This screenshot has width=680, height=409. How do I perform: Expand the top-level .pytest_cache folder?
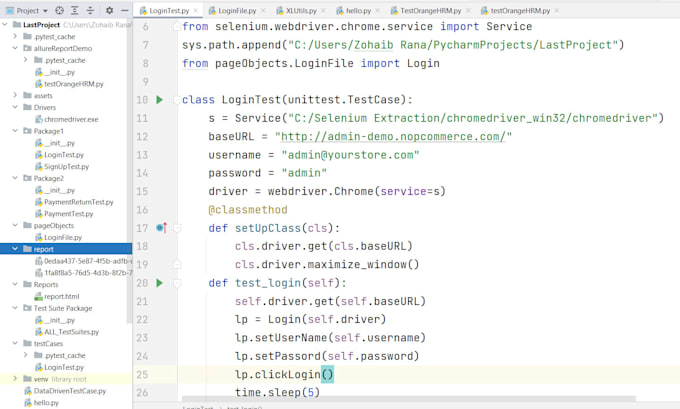coord(15,36)
